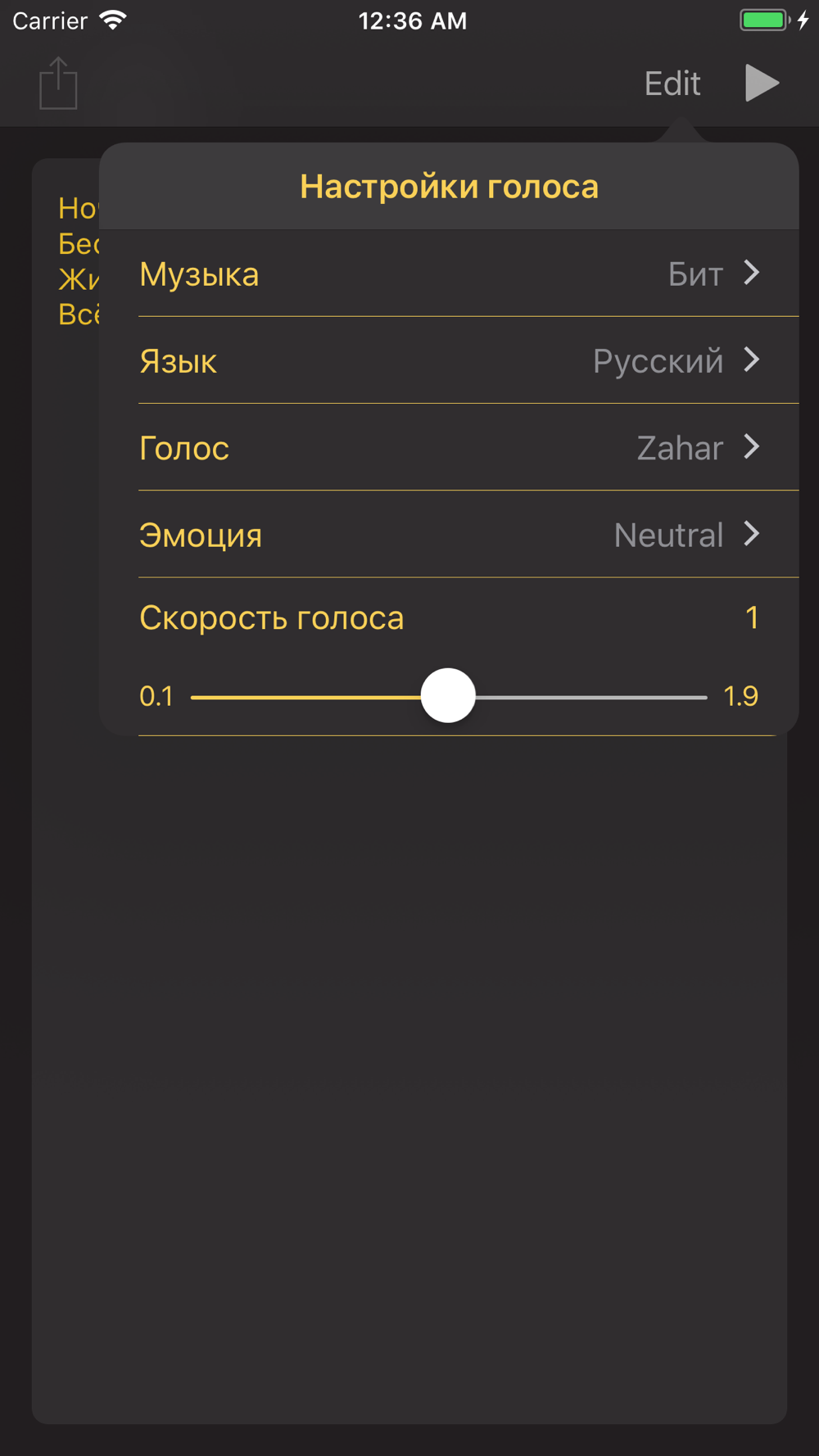Image resolution: width=819 pixels, height=1456 pixels.
Task: Expand the Zahar voice chevron
Action: click(752, 447)
